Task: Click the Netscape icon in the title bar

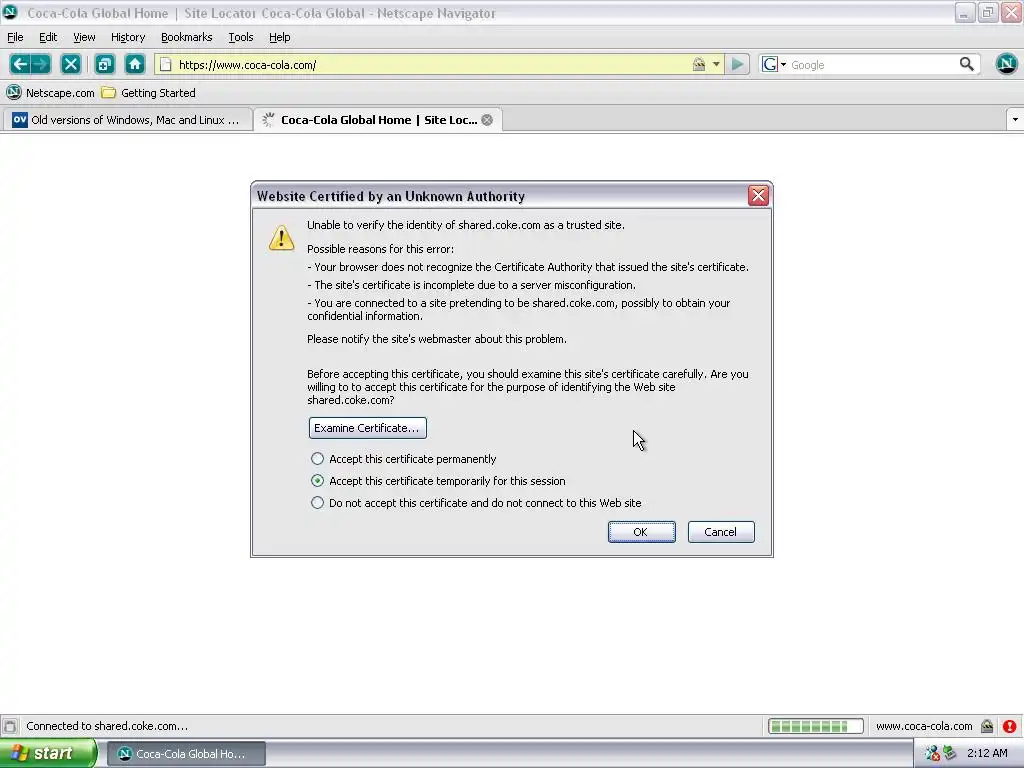Action: click(10, 12)
